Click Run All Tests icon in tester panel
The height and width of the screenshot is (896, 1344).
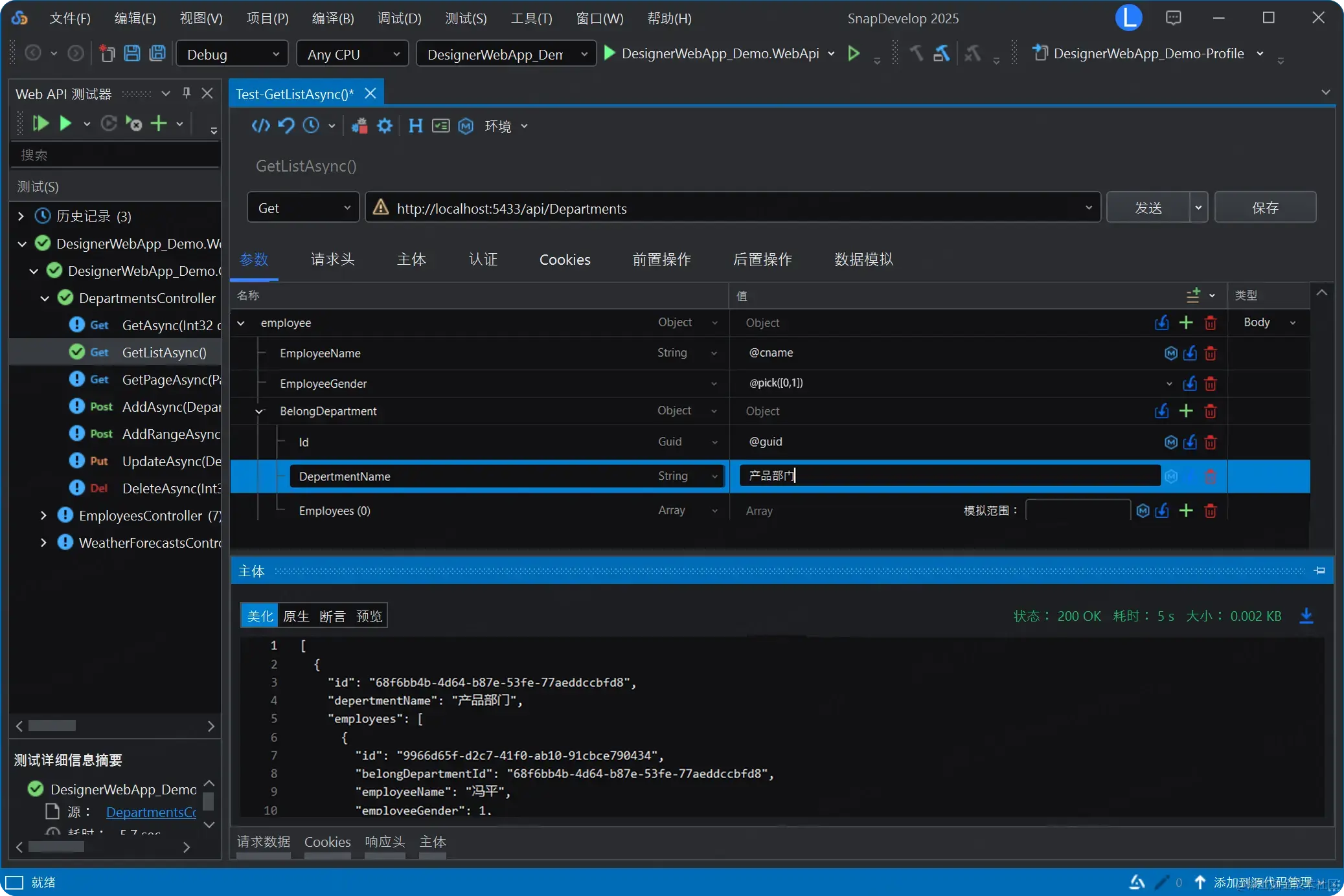point(40,123)
